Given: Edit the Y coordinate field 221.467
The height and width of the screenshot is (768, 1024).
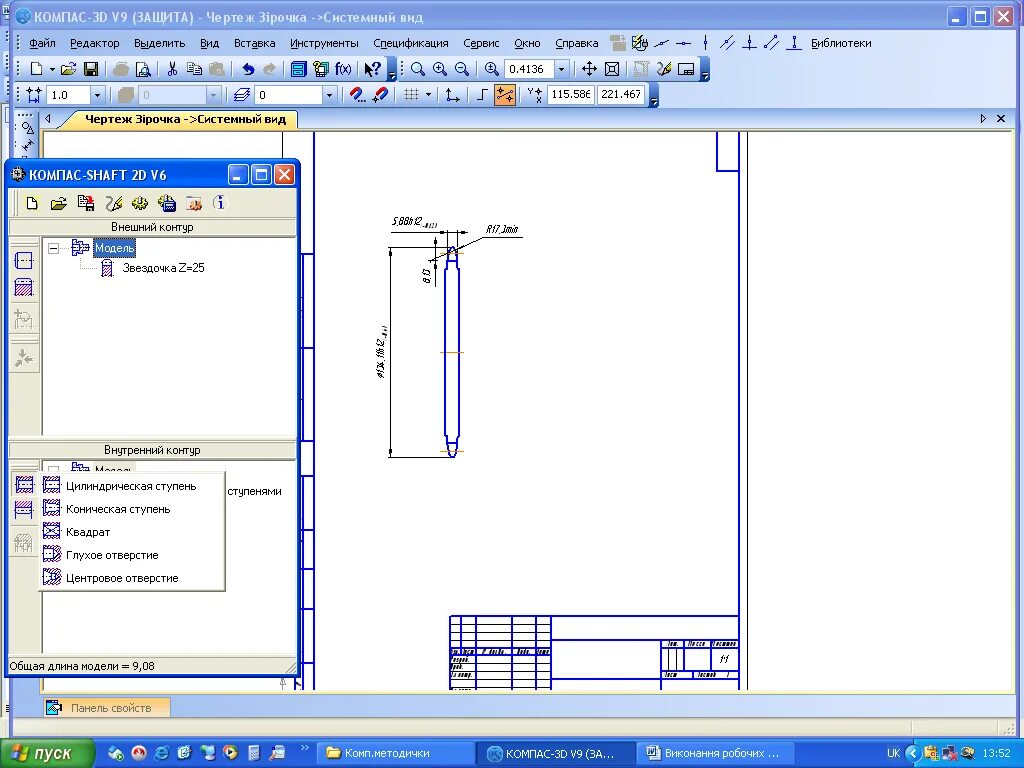Looking at the screenshot, I should [x=620, y=95].
